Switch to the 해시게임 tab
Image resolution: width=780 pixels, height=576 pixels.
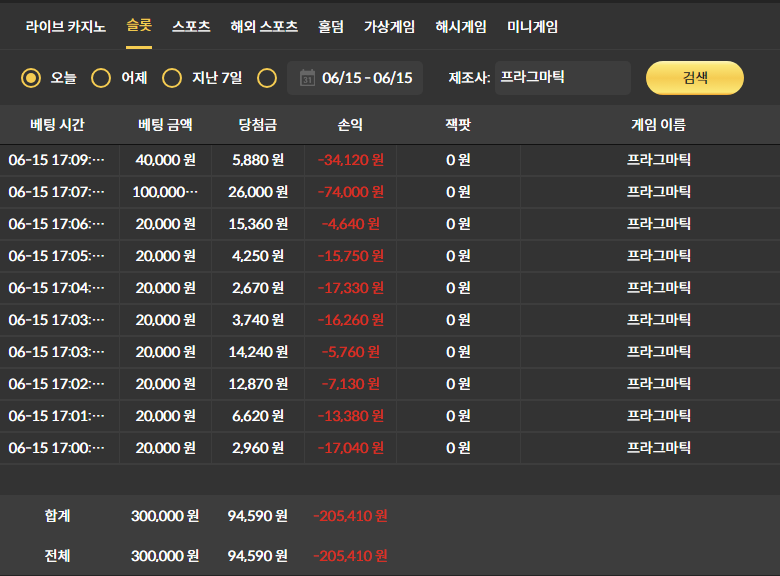click(461, 26)
